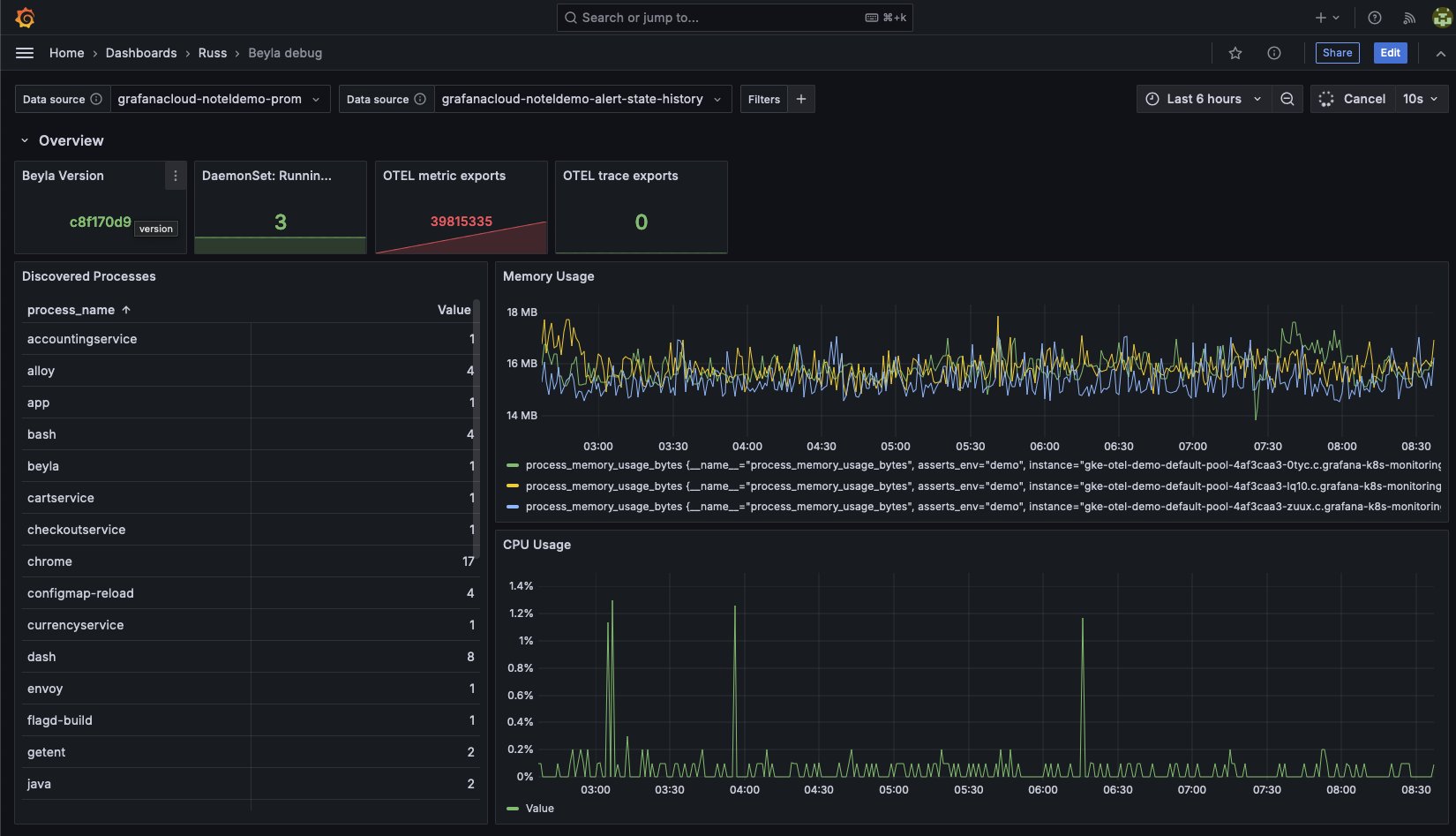The width and height of the screenshot is (1456, 836).
Task: Zoom out the time range
Action: [1287, 99]
